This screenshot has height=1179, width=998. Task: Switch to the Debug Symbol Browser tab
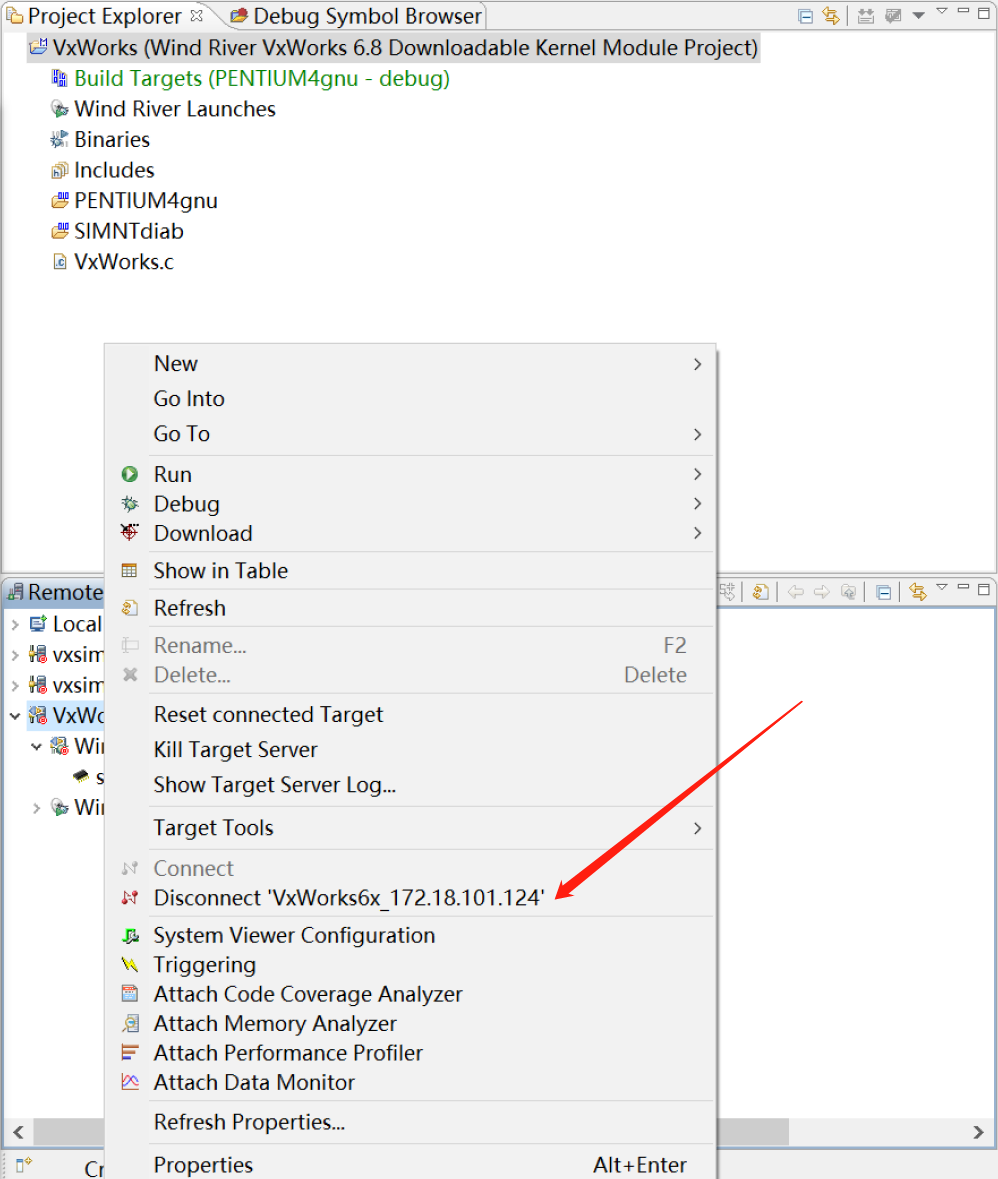(356, 16)
